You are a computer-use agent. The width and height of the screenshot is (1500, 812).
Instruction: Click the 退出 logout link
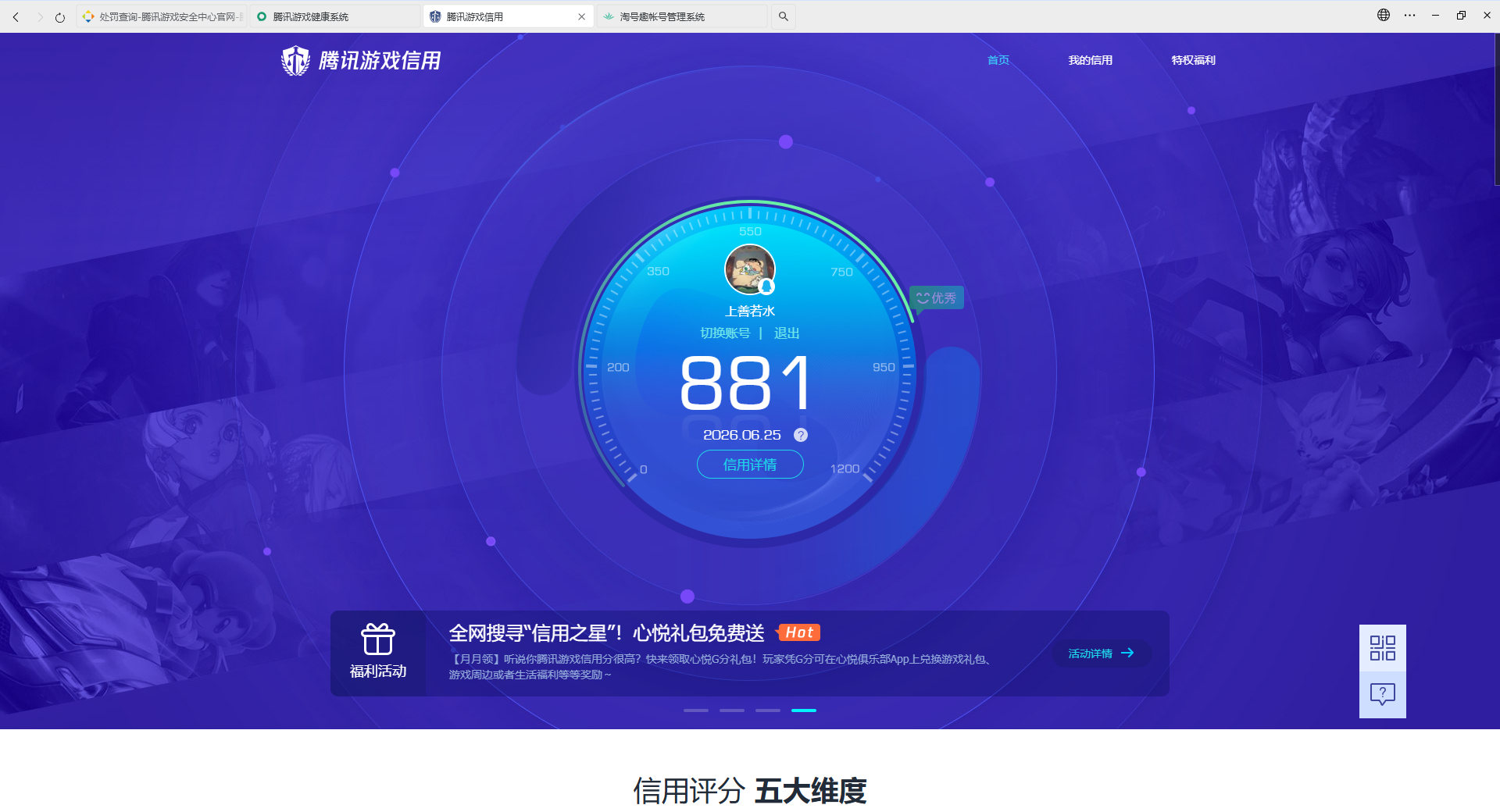[787, 333]
